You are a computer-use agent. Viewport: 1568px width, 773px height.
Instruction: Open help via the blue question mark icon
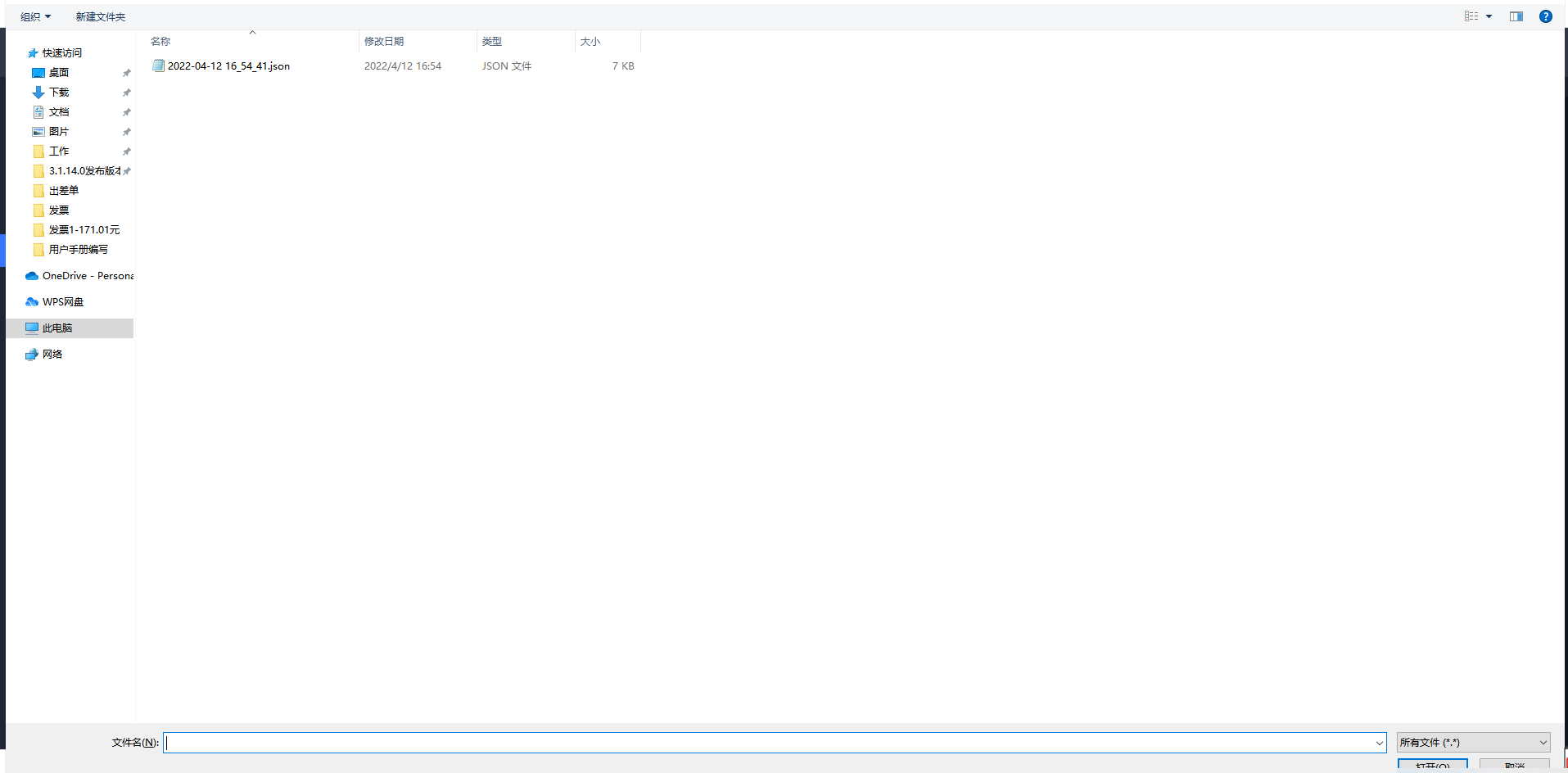[x=1546, y=16]
